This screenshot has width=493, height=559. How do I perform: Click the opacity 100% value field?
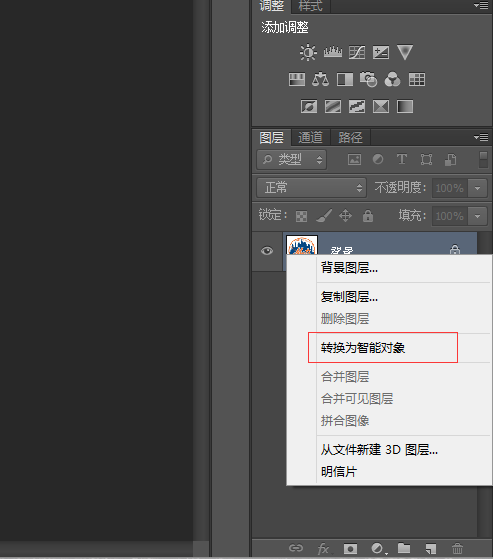pyautogui.click(x=450, y=188)
